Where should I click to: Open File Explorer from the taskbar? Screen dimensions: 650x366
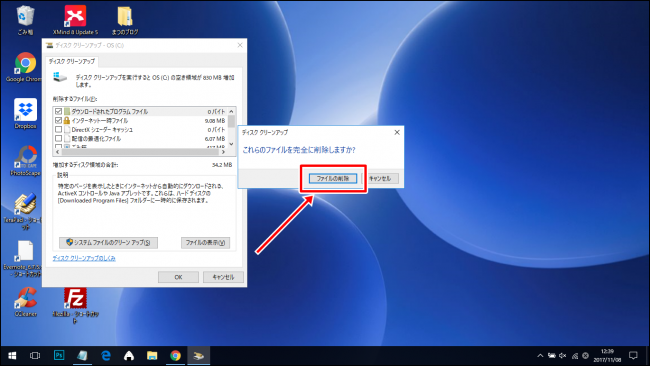pos(152,356)
